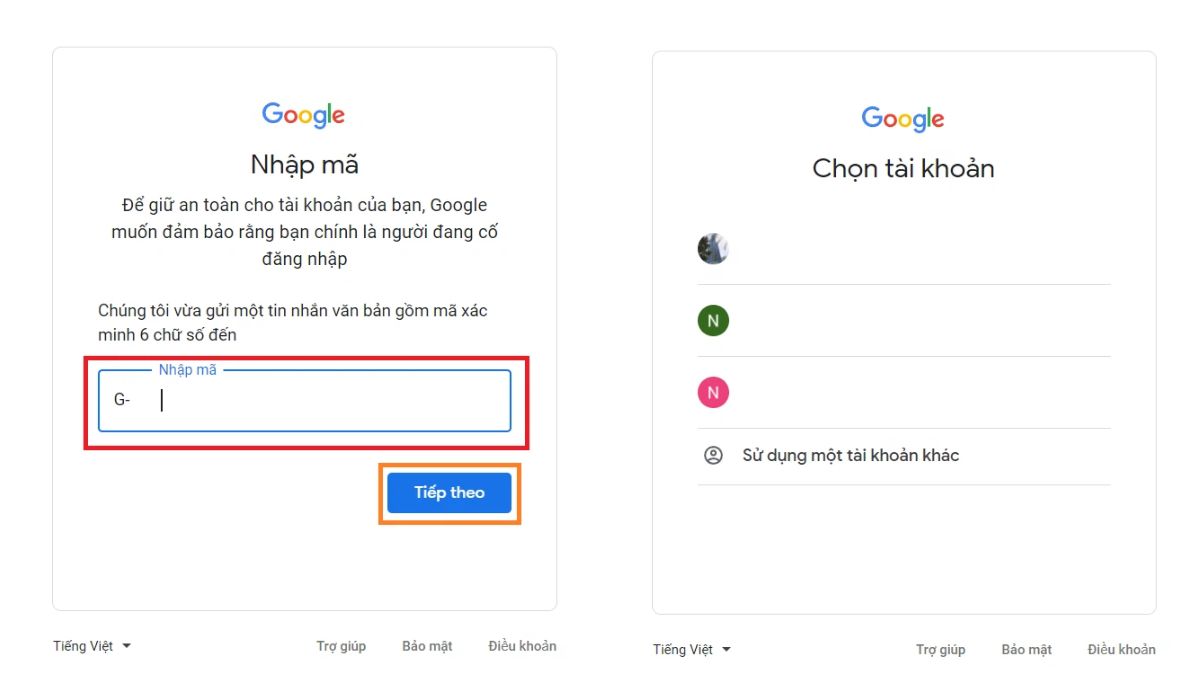Click the Google logo above Nhập mã heading

(303, 115)
